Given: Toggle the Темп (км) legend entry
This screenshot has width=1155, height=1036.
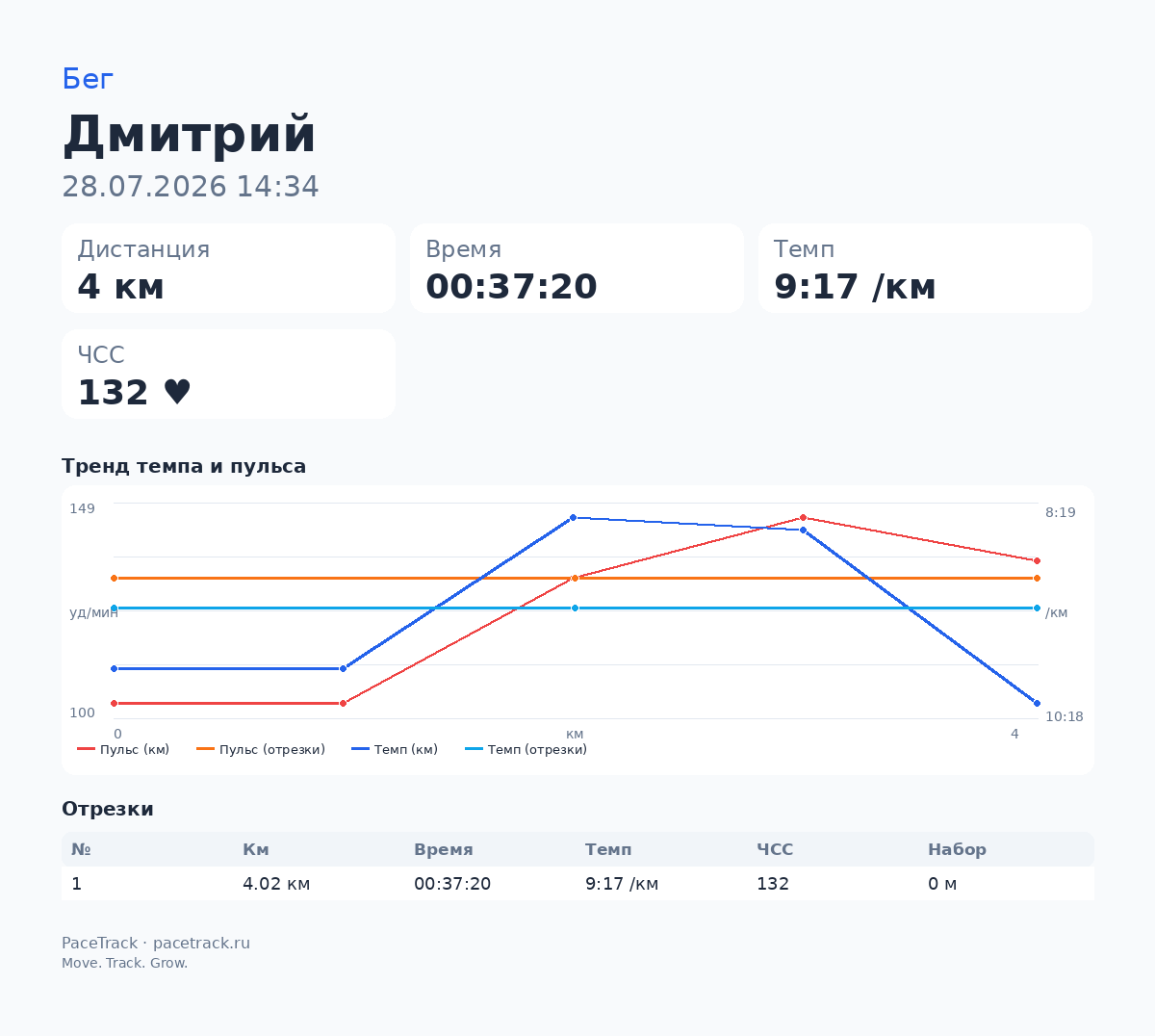Looking at the screenshot, I should click(x=395, y=749).
